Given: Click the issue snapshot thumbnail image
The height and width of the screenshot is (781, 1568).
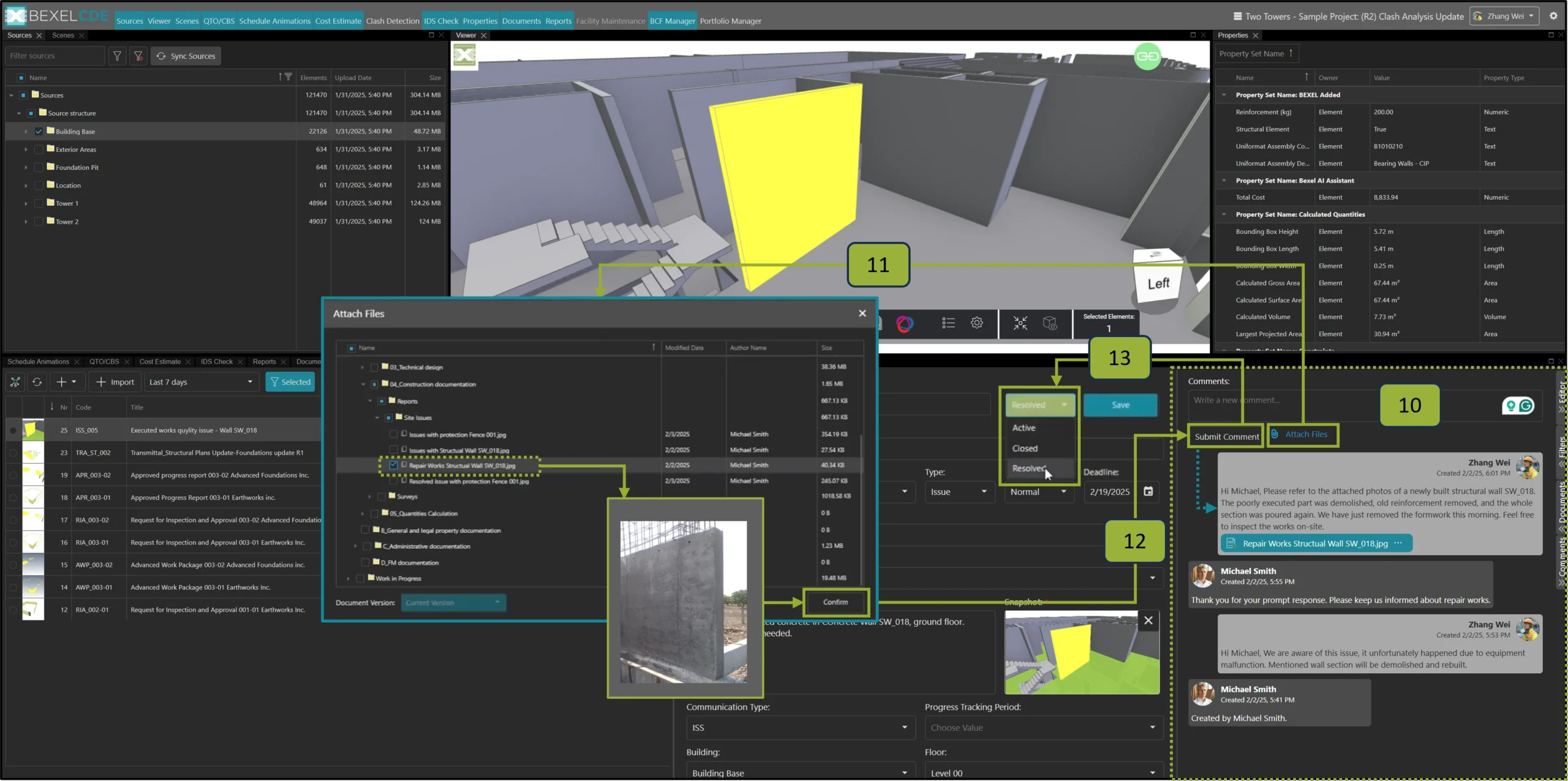Looking at the screenshot, I should point(1082,652).
